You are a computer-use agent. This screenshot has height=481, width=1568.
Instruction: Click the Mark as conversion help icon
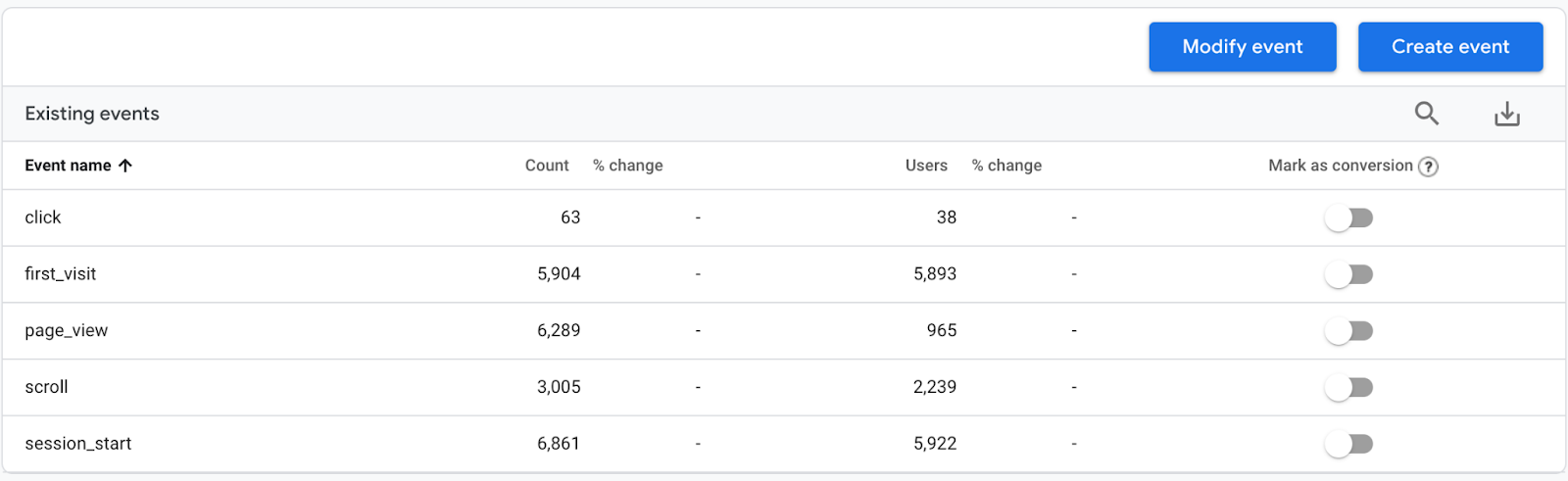pyautogui.click(x=1429, y=167)
